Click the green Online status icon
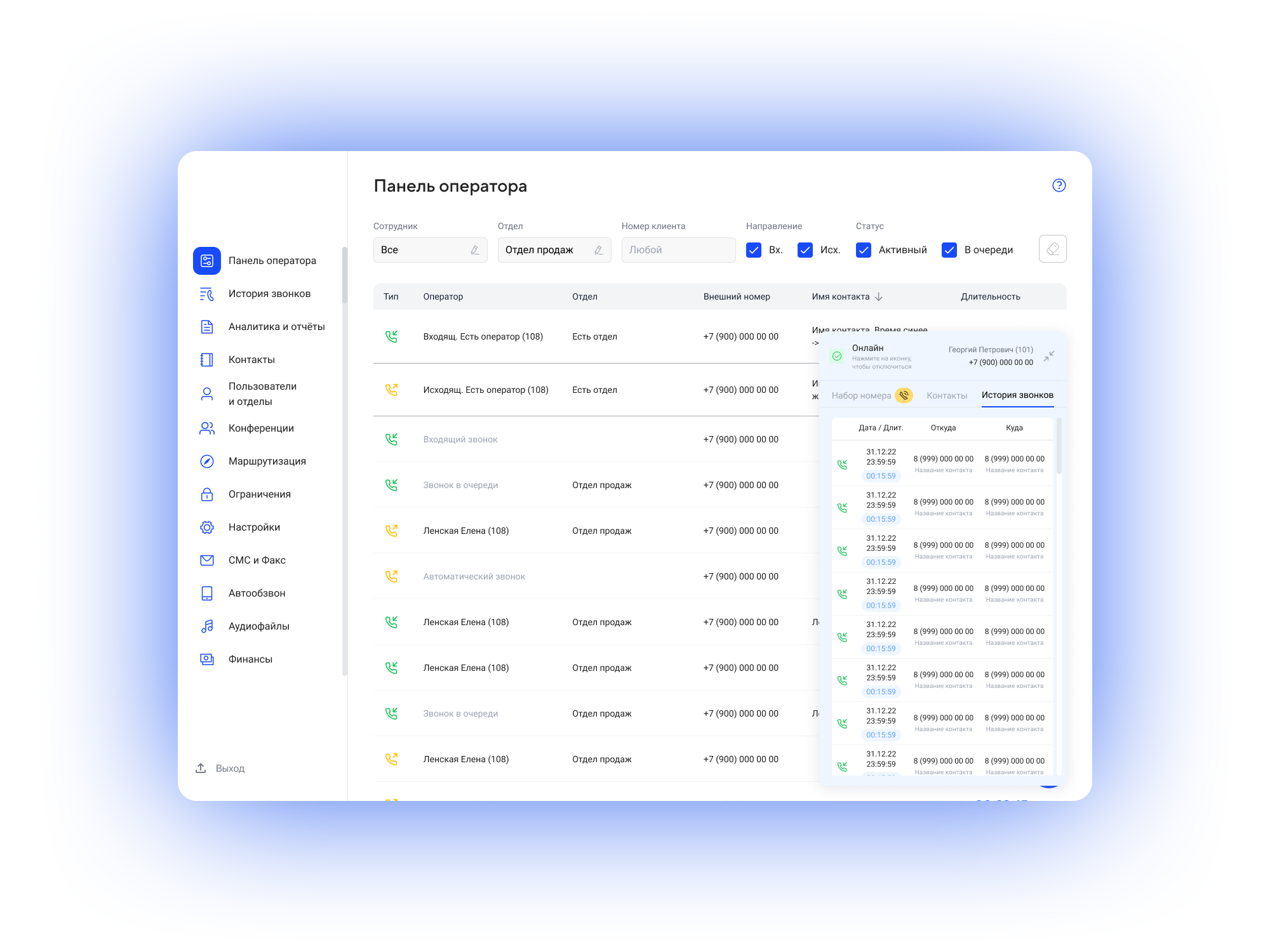Image resolution: width=1270 pixels, height=952 pixels. click(x=837, y=356)
